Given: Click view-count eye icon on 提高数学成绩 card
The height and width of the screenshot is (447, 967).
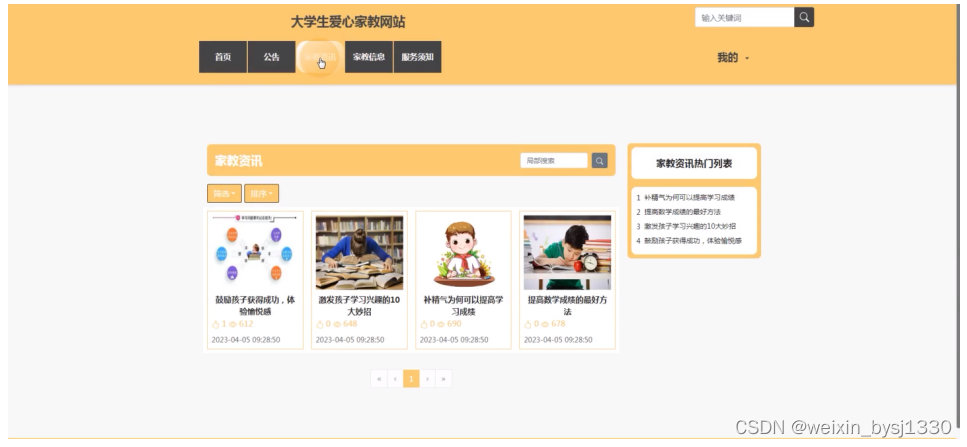Looking at the screenshot, I should click(546, 324).
